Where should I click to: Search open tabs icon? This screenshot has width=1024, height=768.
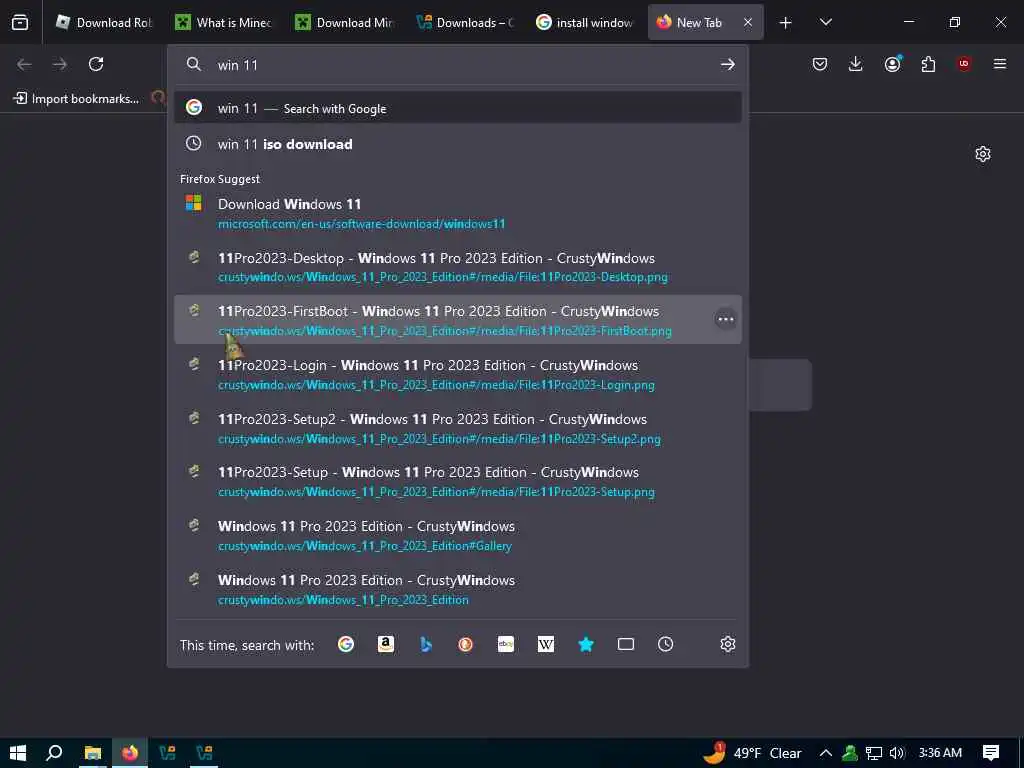(x=626, y=645)
